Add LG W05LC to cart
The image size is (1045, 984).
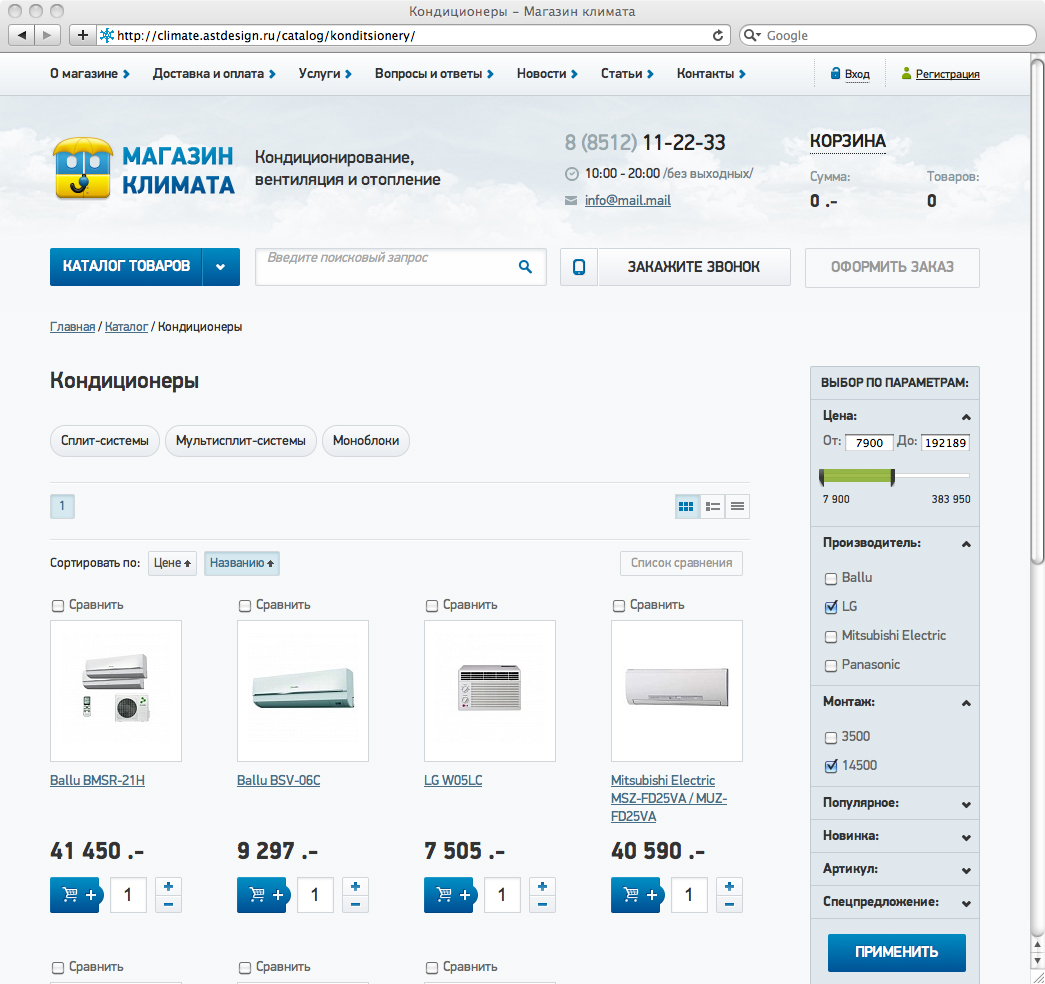tap(450, 895)
